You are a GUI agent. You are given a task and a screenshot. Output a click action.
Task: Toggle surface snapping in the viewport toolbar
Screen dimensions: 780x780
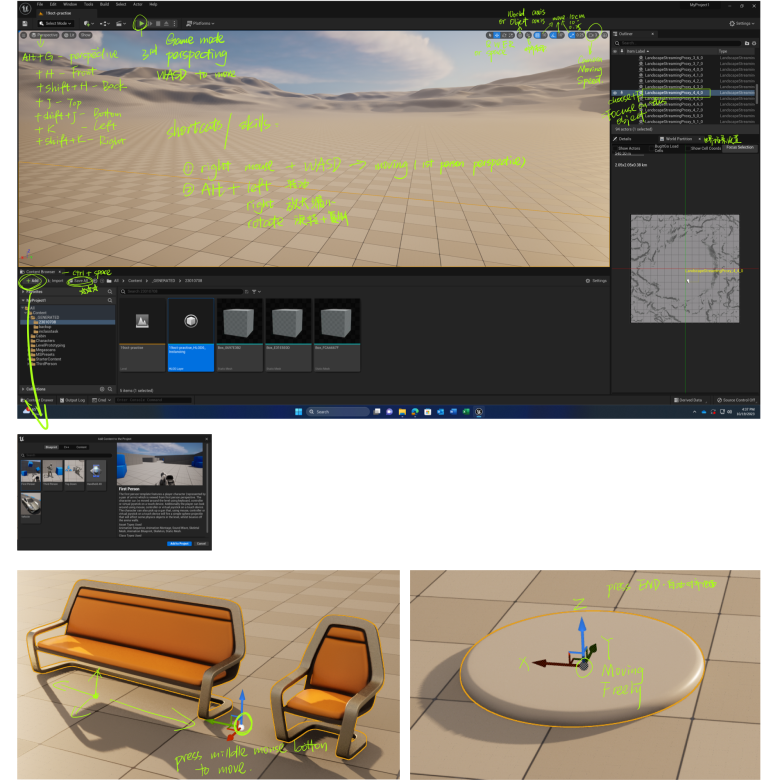click(x=528, y=35)
